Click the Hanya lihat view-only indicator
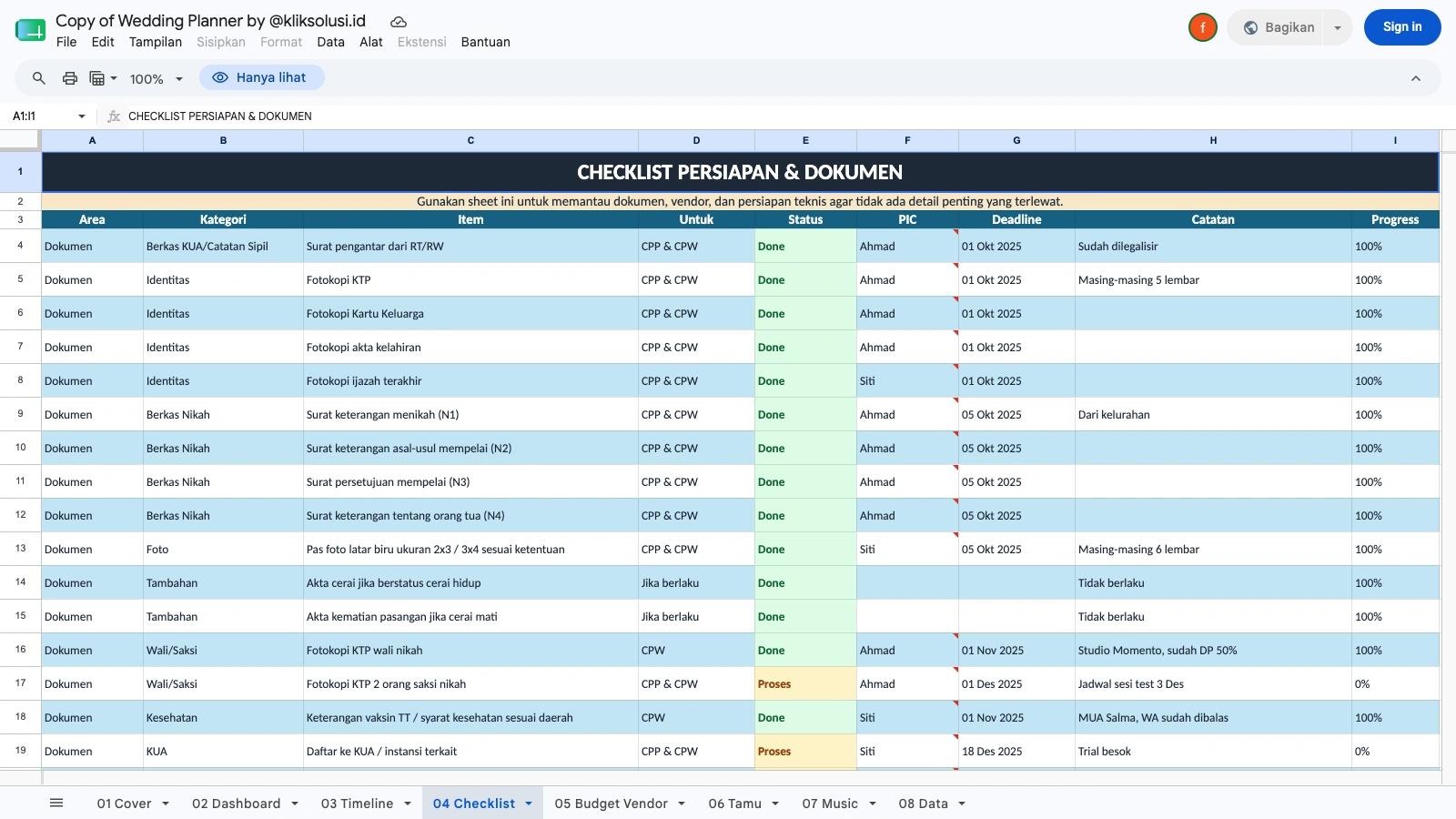 coord(262,78)
